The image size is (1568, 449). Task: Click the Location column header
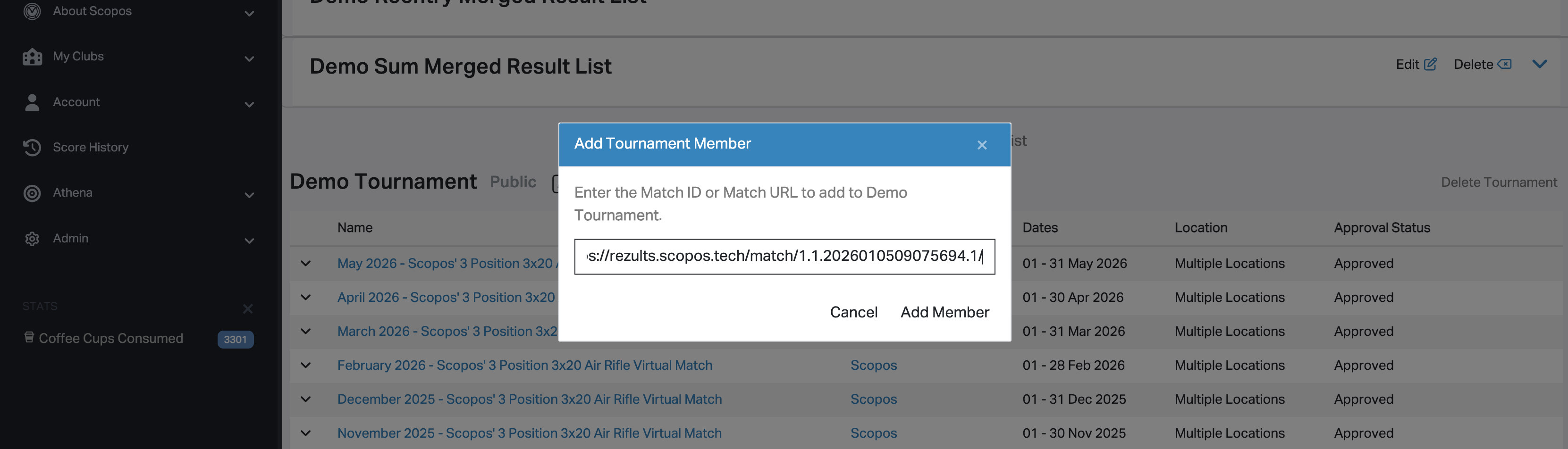tap(1200, 227)
